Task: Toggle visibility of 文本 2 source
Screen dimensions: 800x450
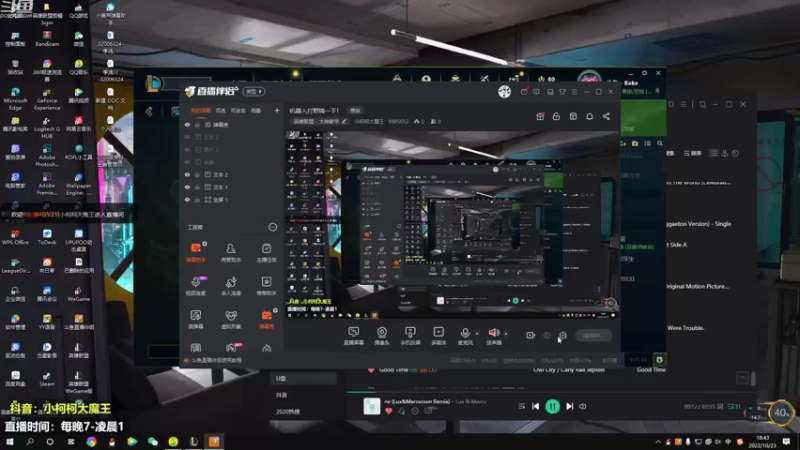Action: (187, 174)
